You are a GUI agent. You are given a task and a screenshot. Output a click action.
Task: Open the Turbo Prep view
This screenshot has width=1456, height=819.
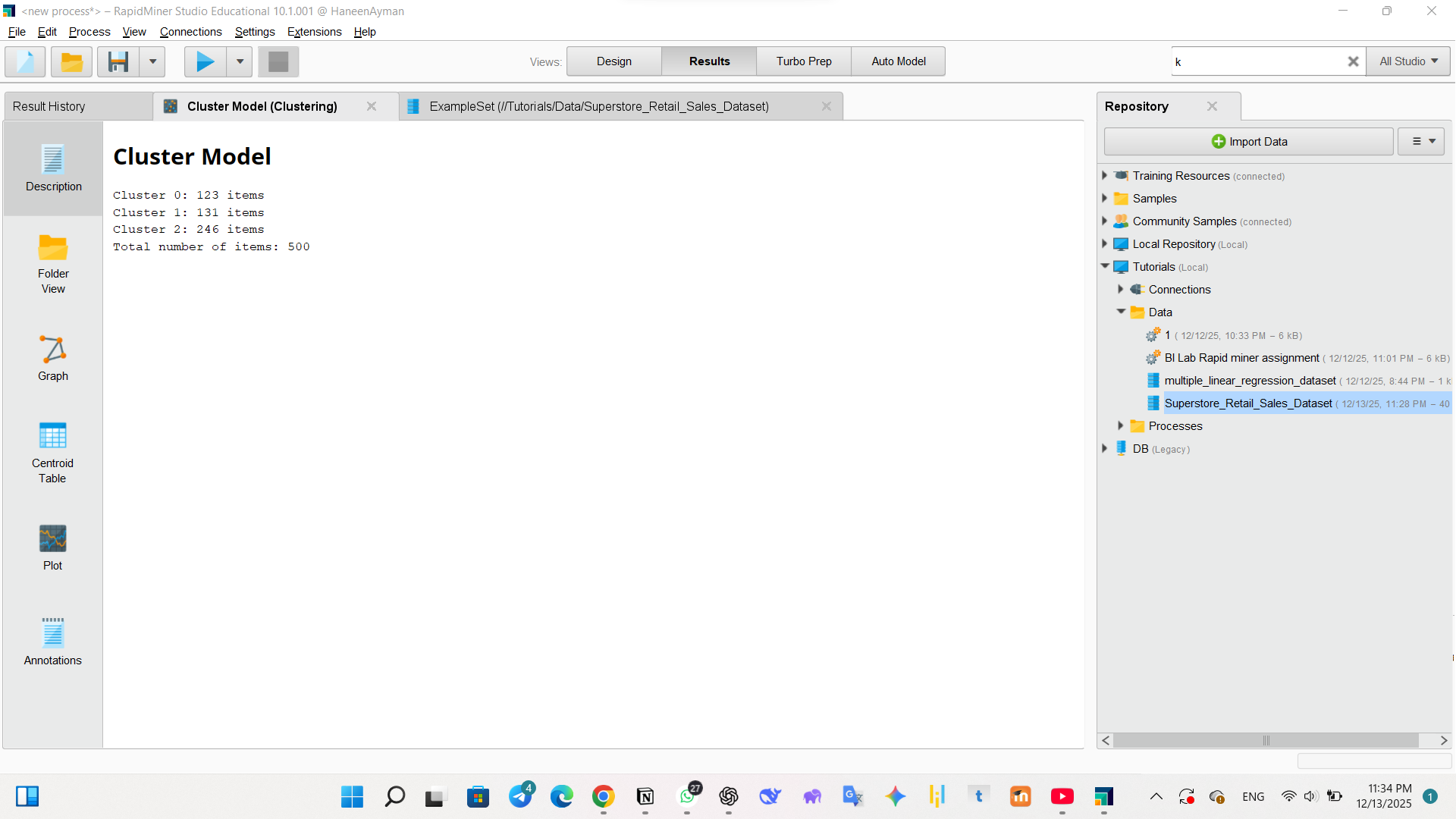[804, 61]
